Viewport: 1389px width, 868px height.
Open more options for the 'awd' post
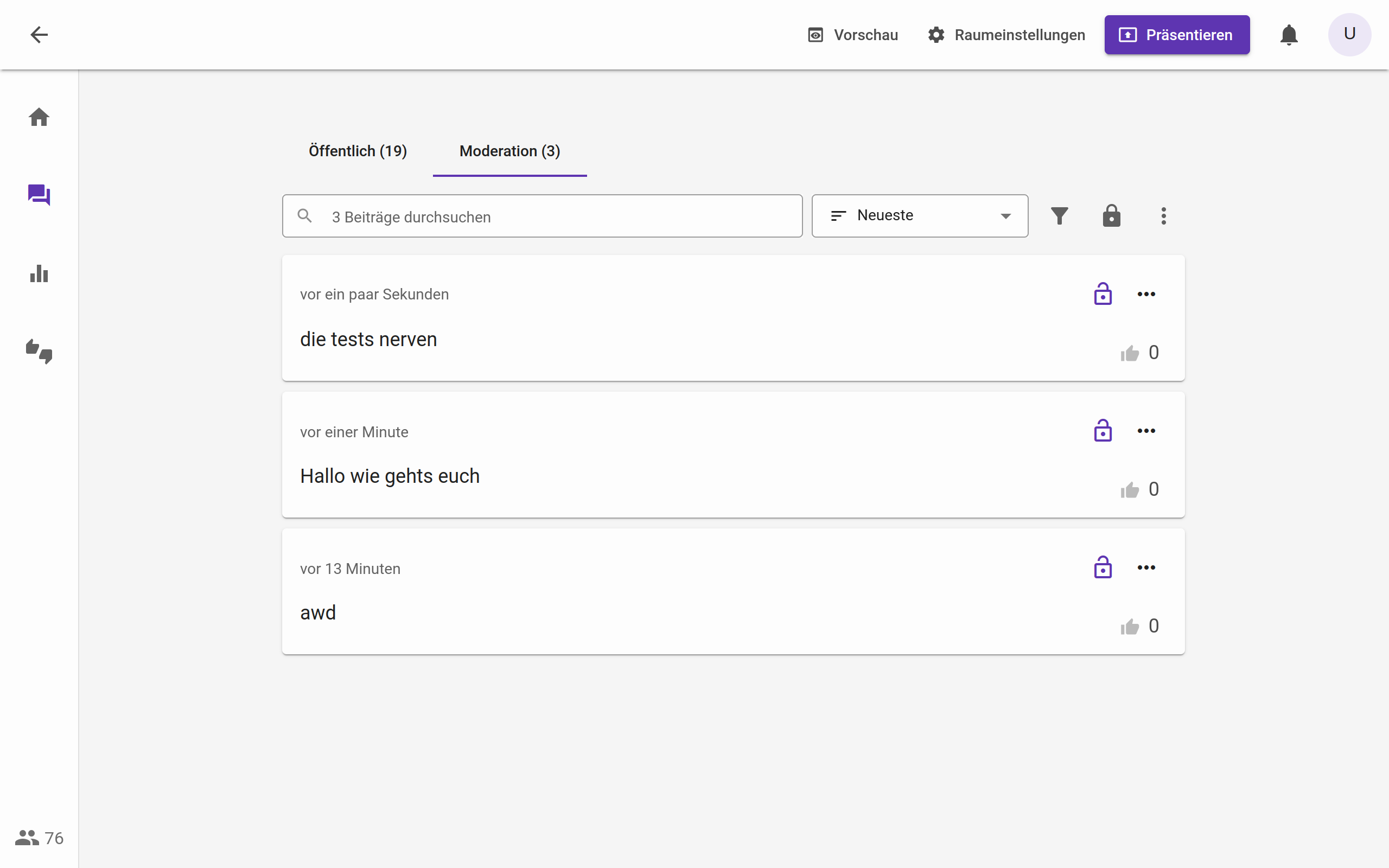pos(1146,567)
